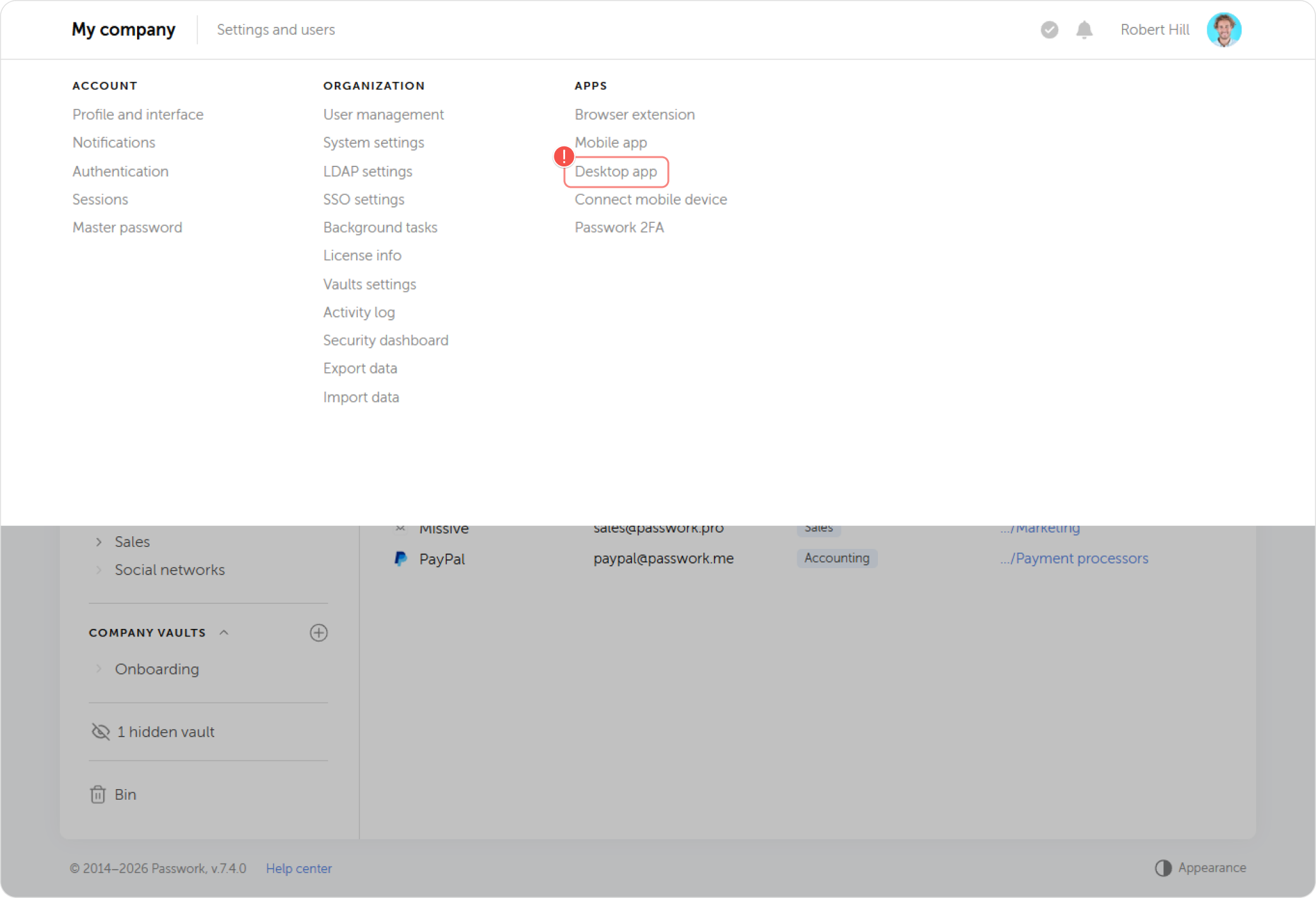
Task: Open the Desktop app menu entry
Action: (x=616, y=171)
